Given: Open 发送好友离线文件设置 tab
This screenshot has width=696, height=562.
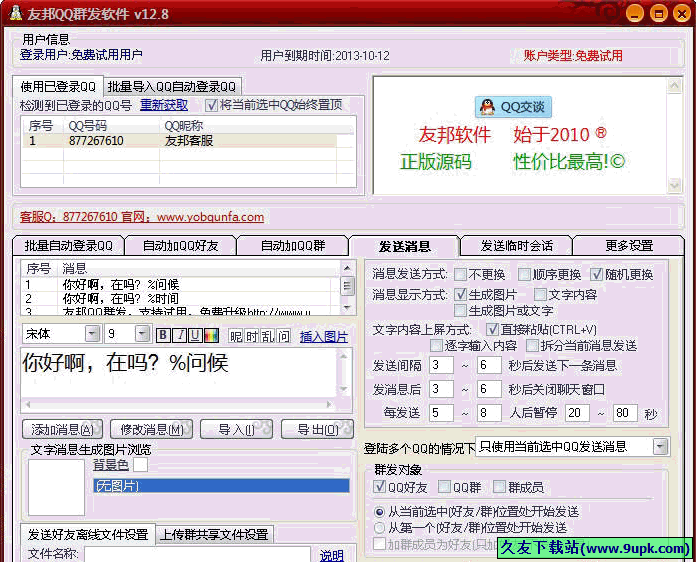Looking at the screenshot, I should pos(88,534).
